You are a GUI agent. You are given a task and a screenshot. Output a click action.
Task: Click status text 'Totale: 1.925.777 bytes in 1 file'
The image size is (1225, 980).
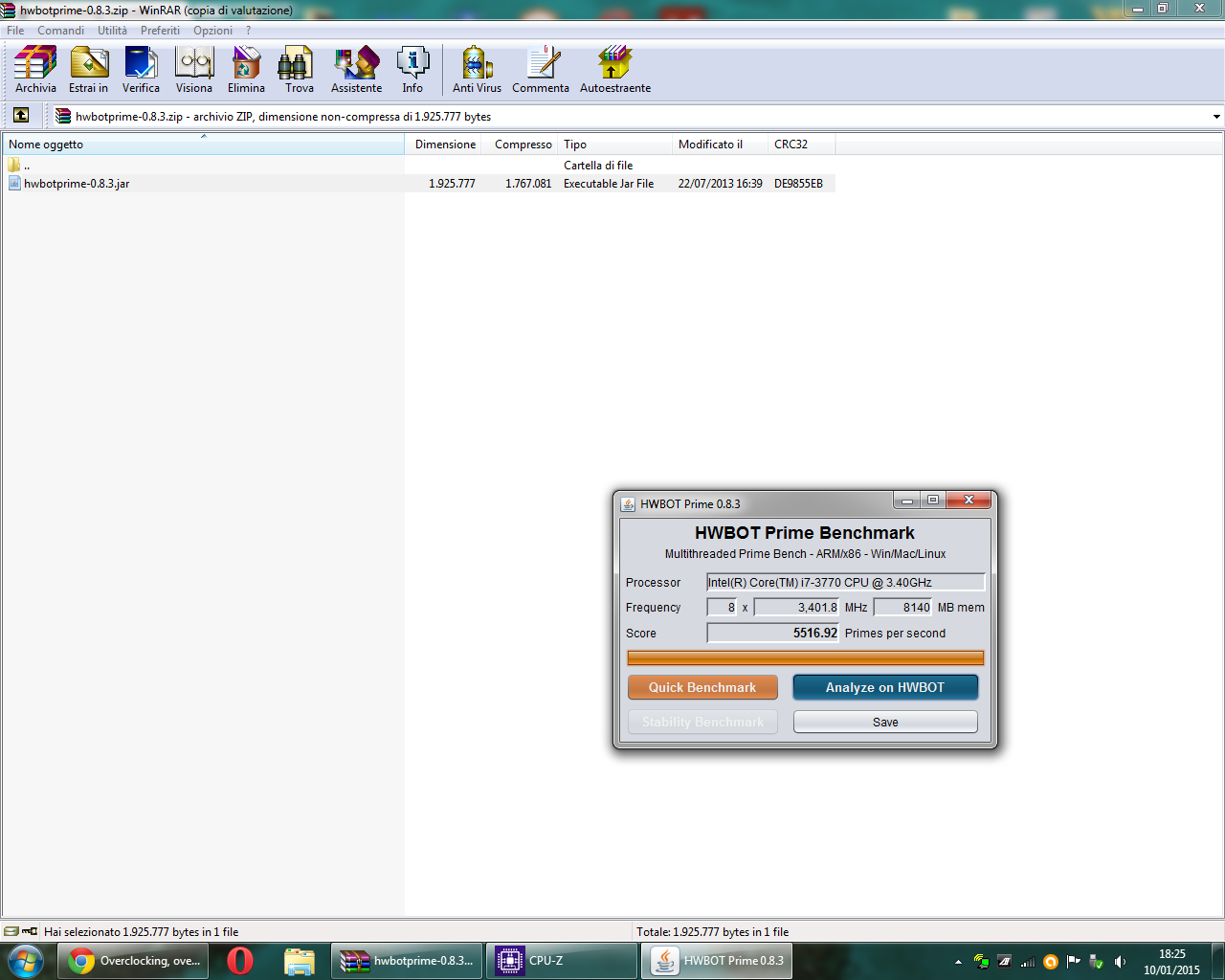(x=712, y=931)
